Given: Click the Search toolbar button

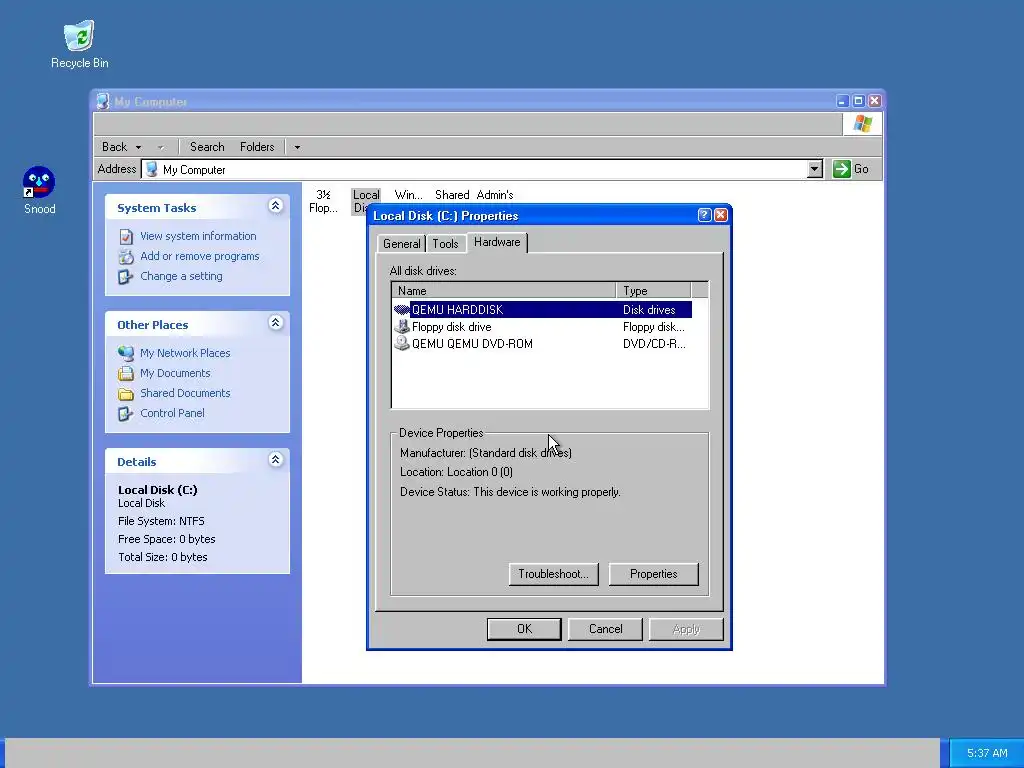Looking at the screenshot, I should pyautogui.click(x=207, y=147).
